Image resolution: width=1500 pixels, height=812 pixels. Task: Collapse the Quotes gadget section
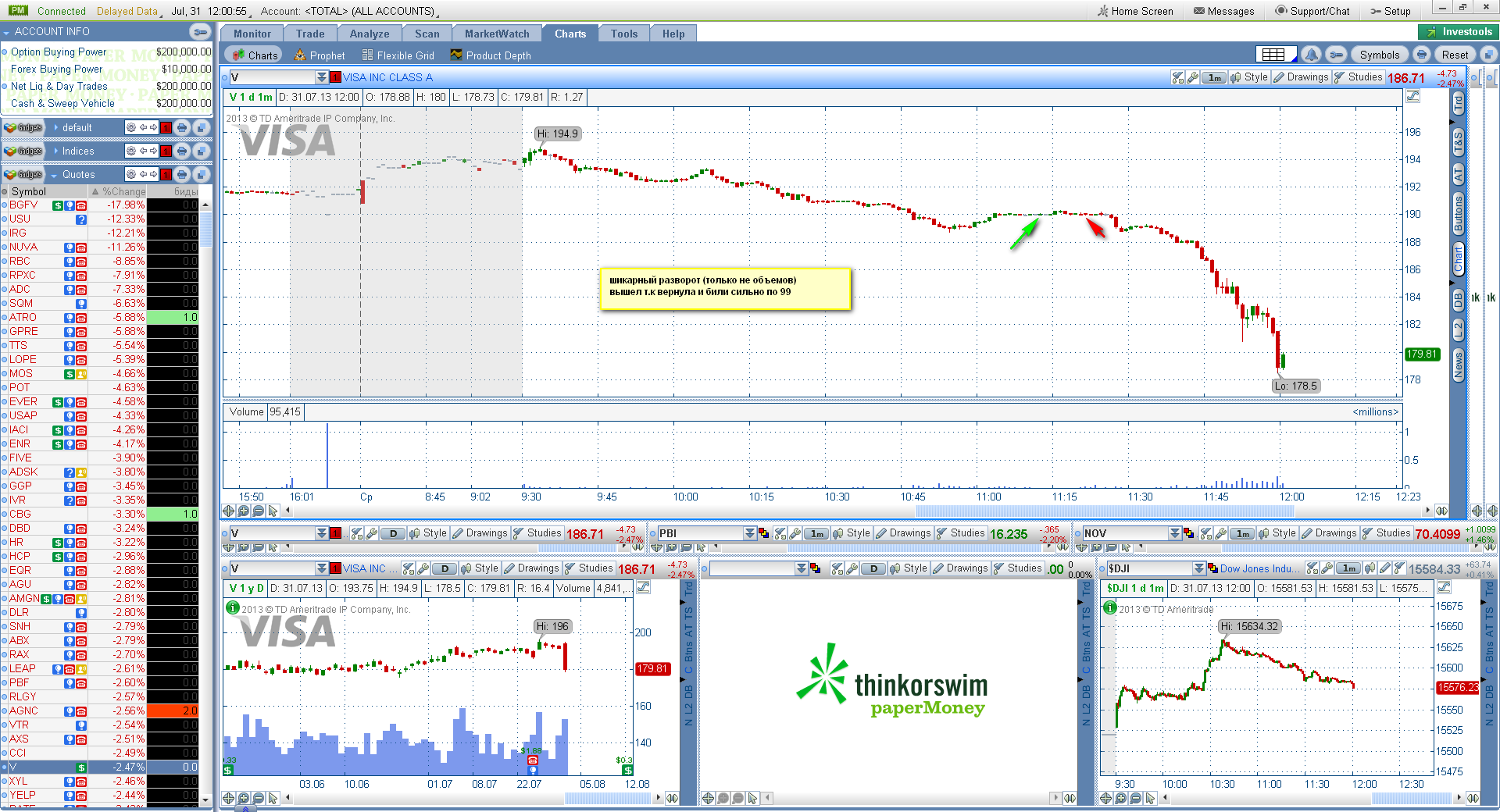[x=55, y=175]
